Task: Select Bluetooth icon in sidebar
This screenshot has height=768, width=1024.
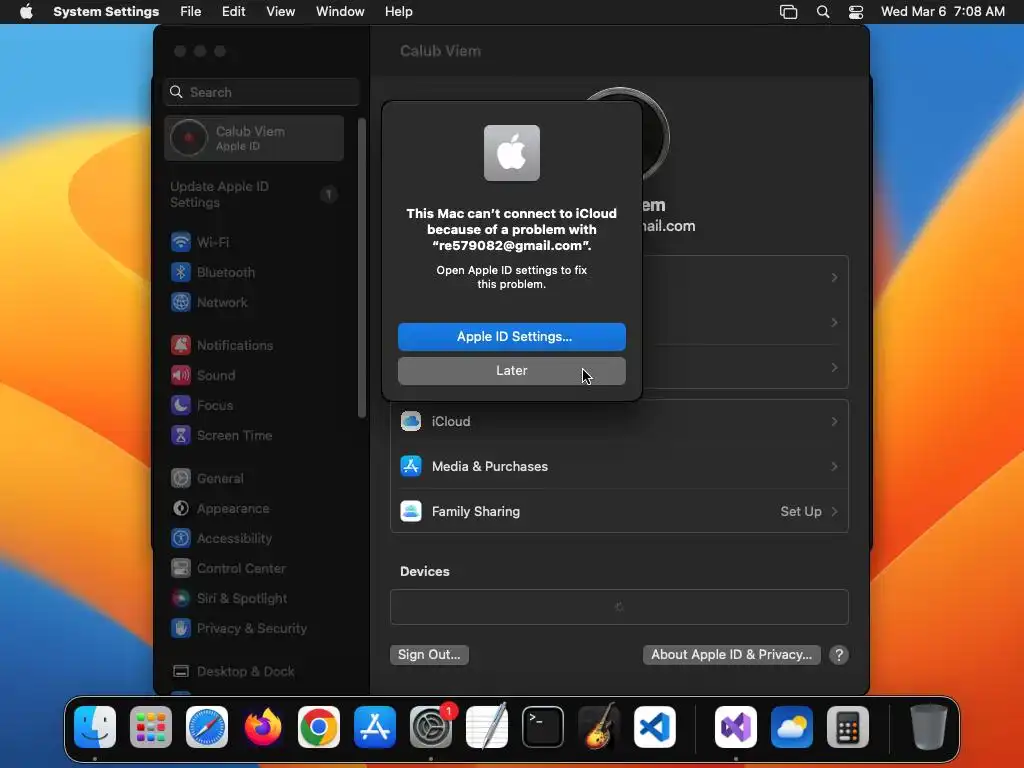Action: coord(181,272)
